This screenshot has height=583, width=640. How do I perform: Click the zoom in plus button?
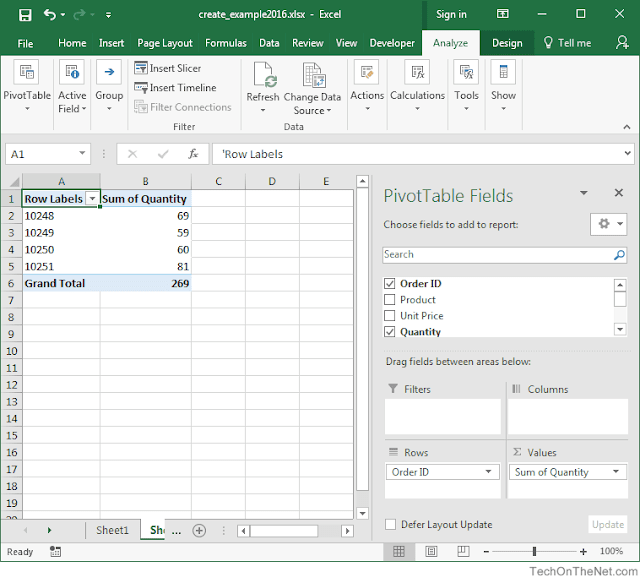pos(583,552)
